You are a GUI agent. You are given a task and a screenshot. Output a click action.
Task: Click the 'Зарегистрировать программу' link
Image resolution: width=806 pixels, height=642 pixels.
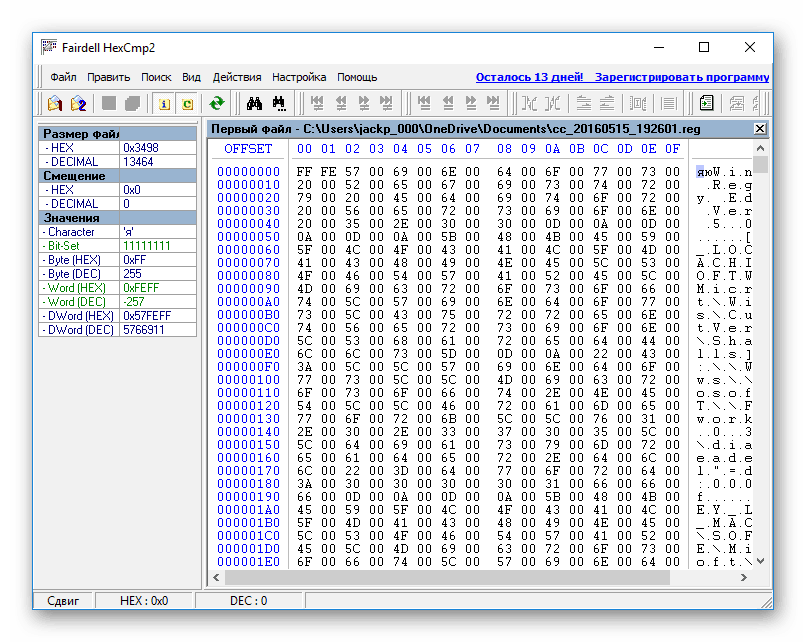click(682, 77)
